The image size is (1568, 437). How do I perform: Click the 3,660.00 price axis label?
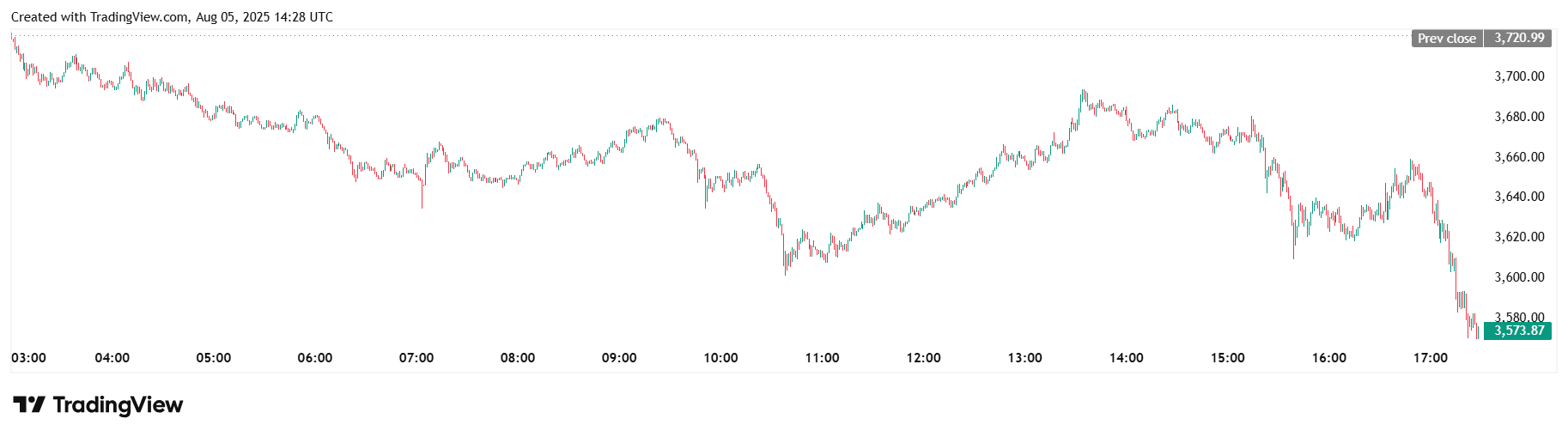pos(1519,157)
